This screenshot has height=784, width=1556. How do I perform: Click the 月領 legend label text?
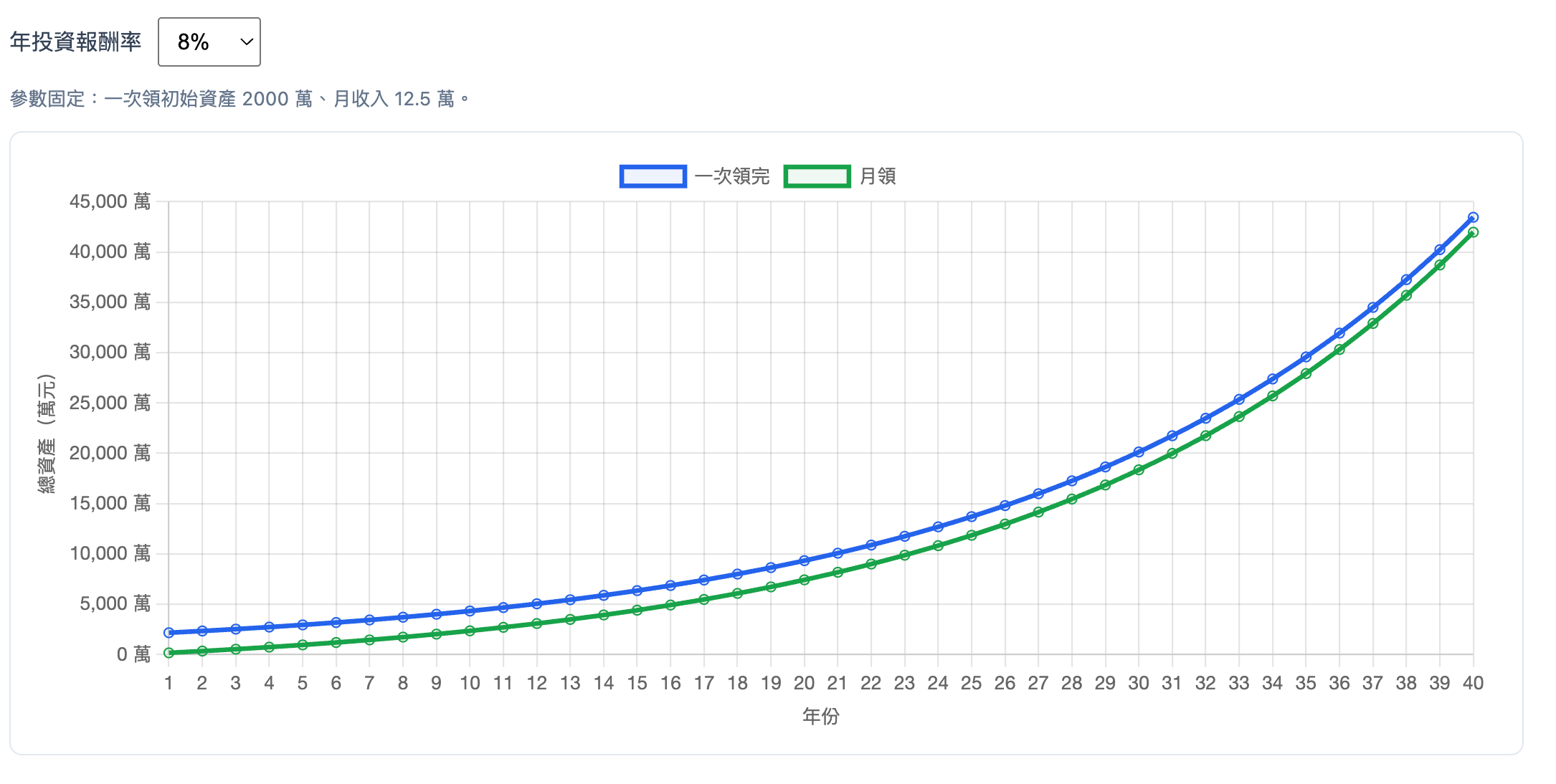pyautogui.click(x=878, y=176)
